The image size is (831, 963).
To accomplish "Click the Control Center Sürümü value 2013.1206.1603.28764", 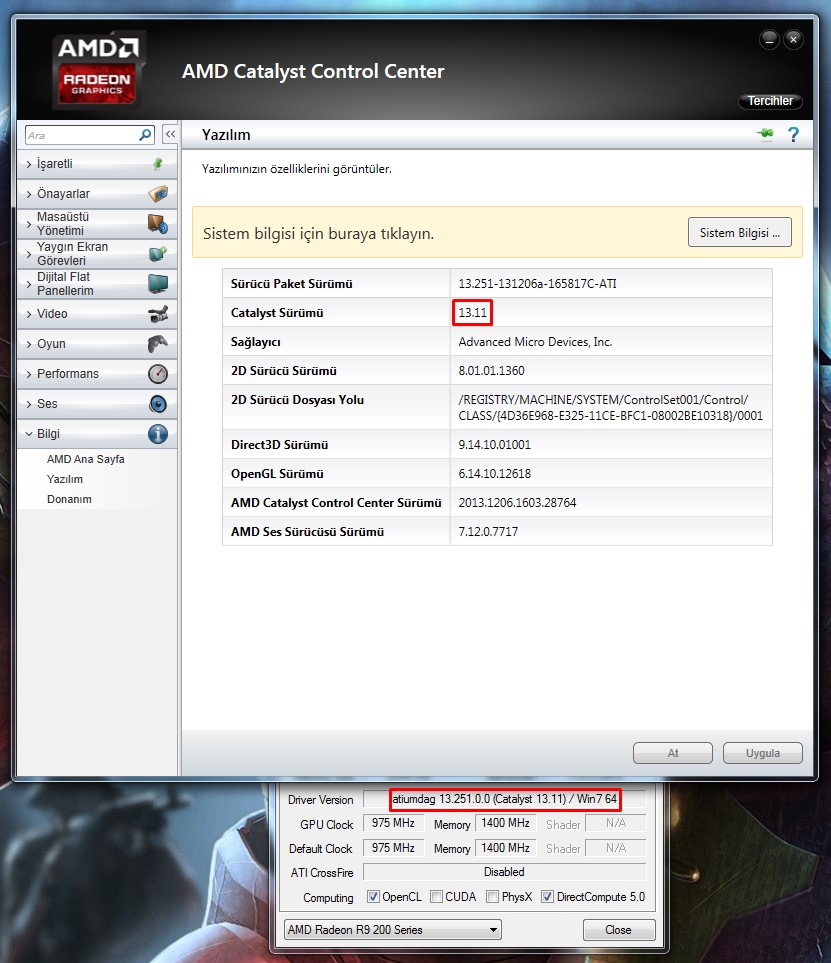I will 517,502.
